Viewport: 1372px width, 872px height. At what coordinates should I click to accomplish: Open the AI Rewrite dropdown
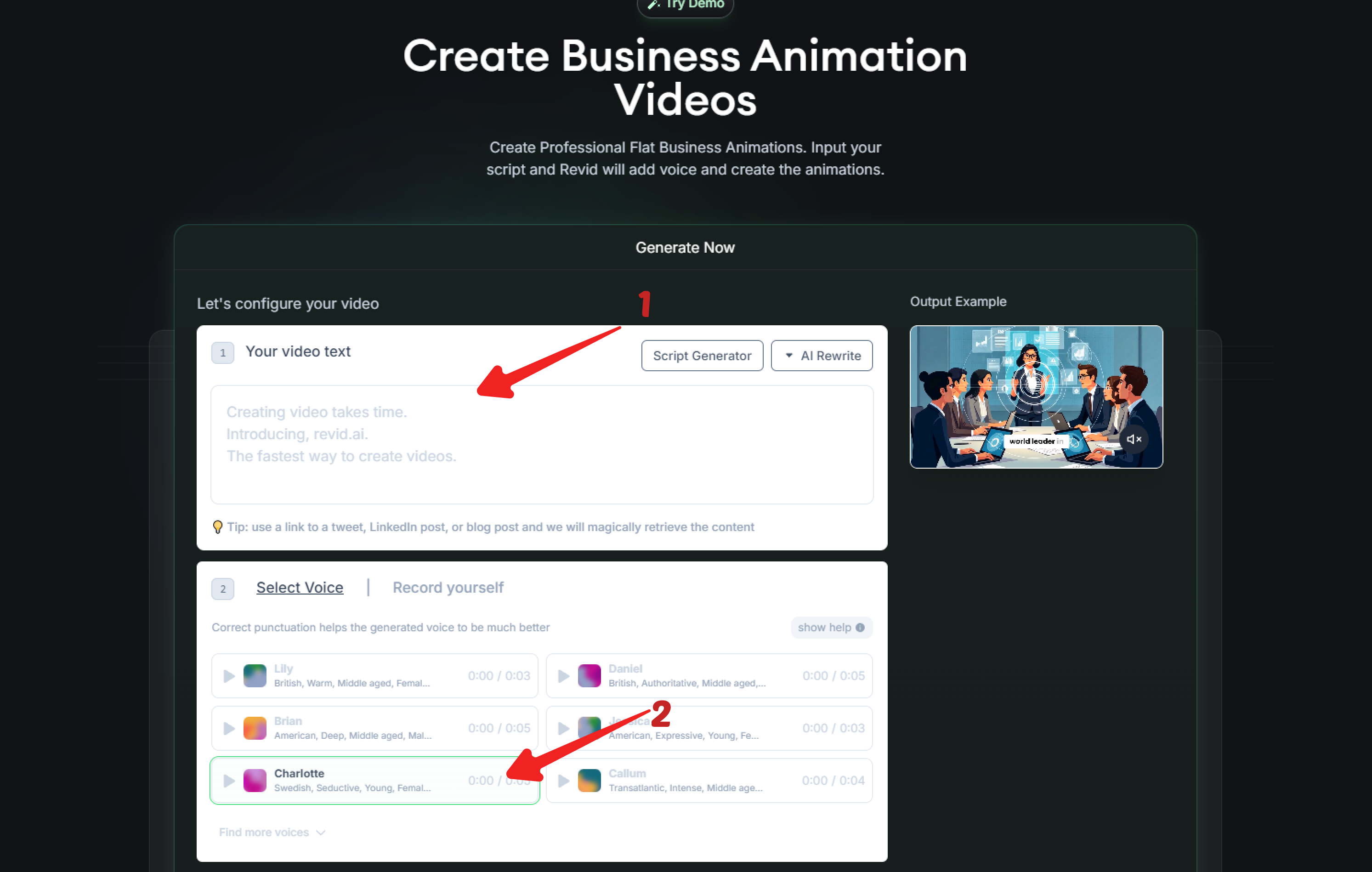click(x=822, y=356)
